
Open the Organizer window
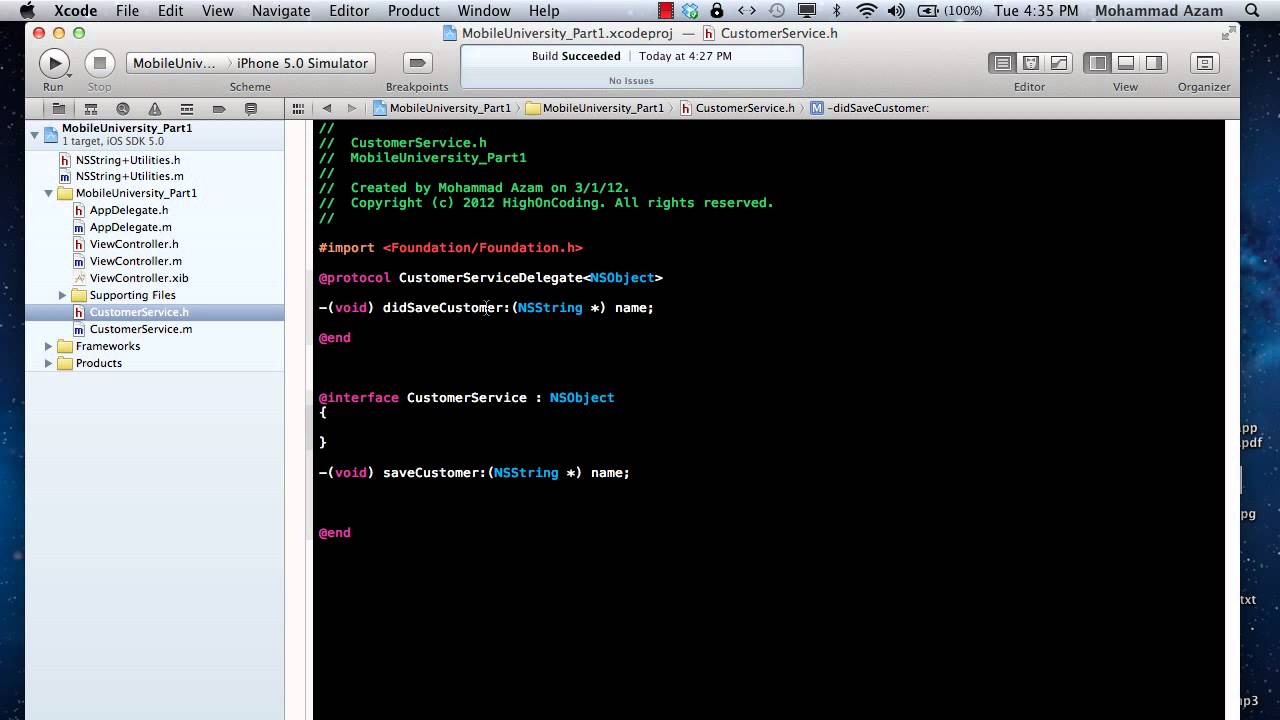tap(1204, 63)
